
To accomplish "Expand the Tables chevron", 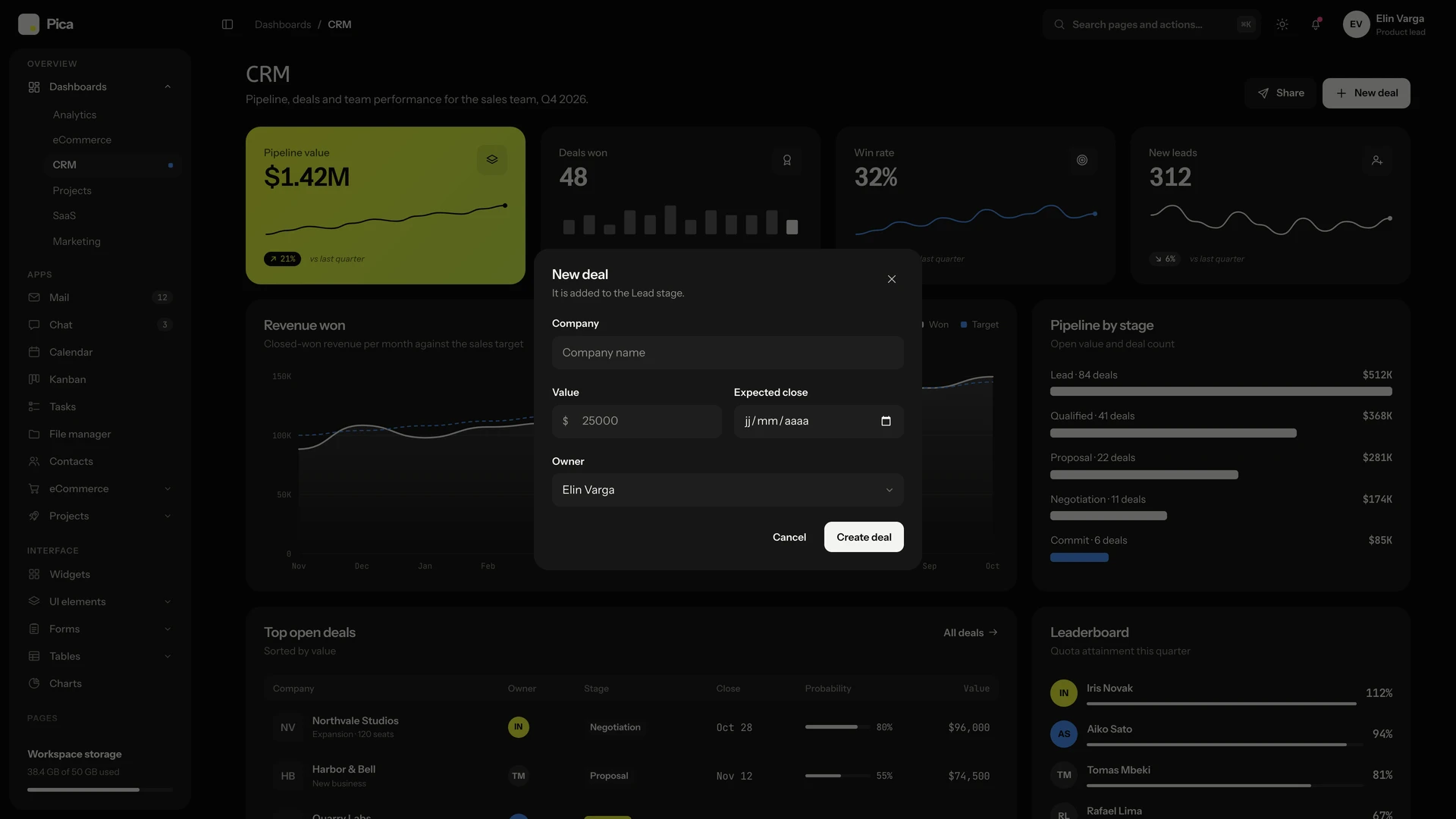I will (x=168, y=656).
